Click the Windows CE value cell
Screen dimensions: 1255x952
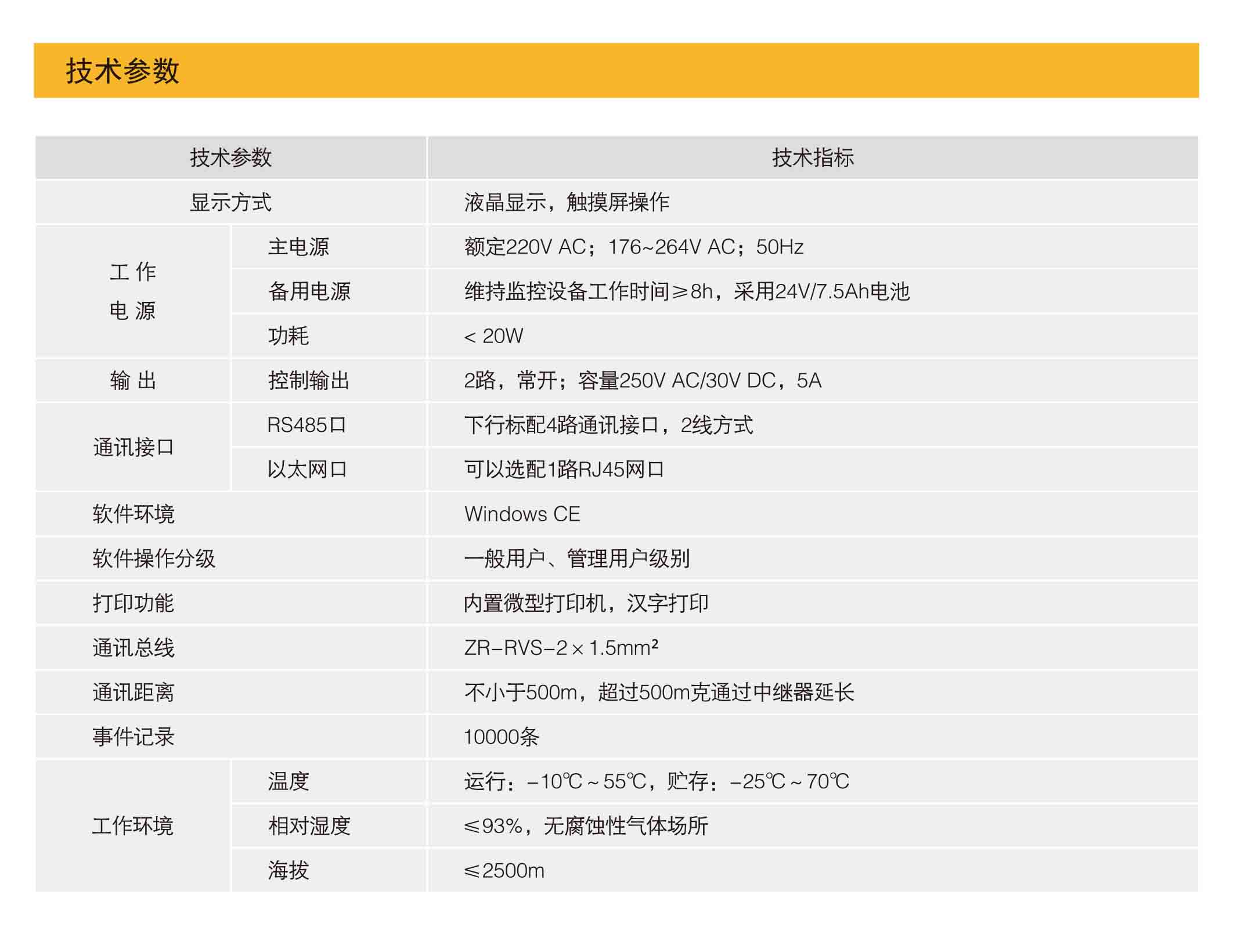point(522,514)
